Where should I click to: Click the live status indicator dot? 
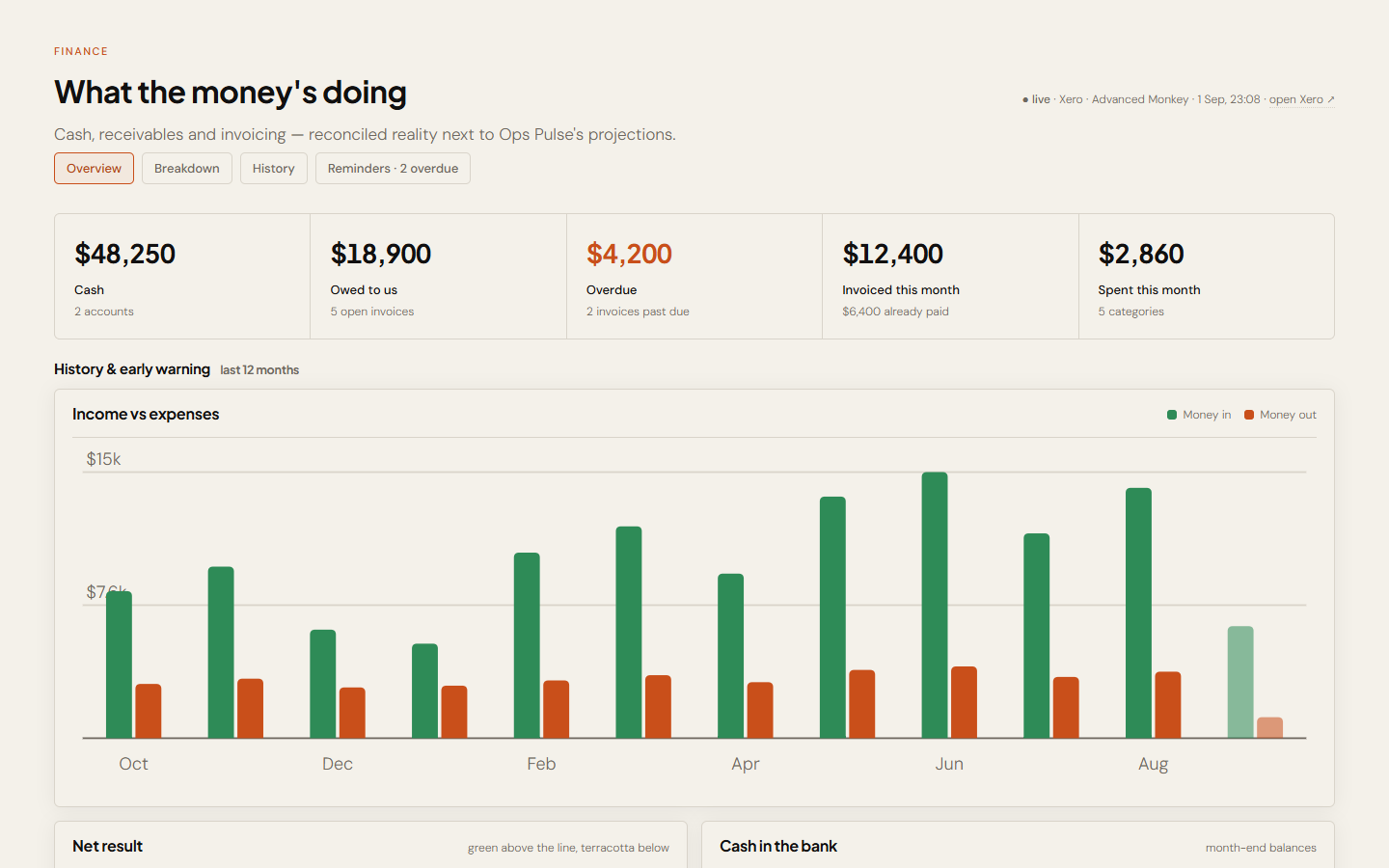coord(1025,99)
